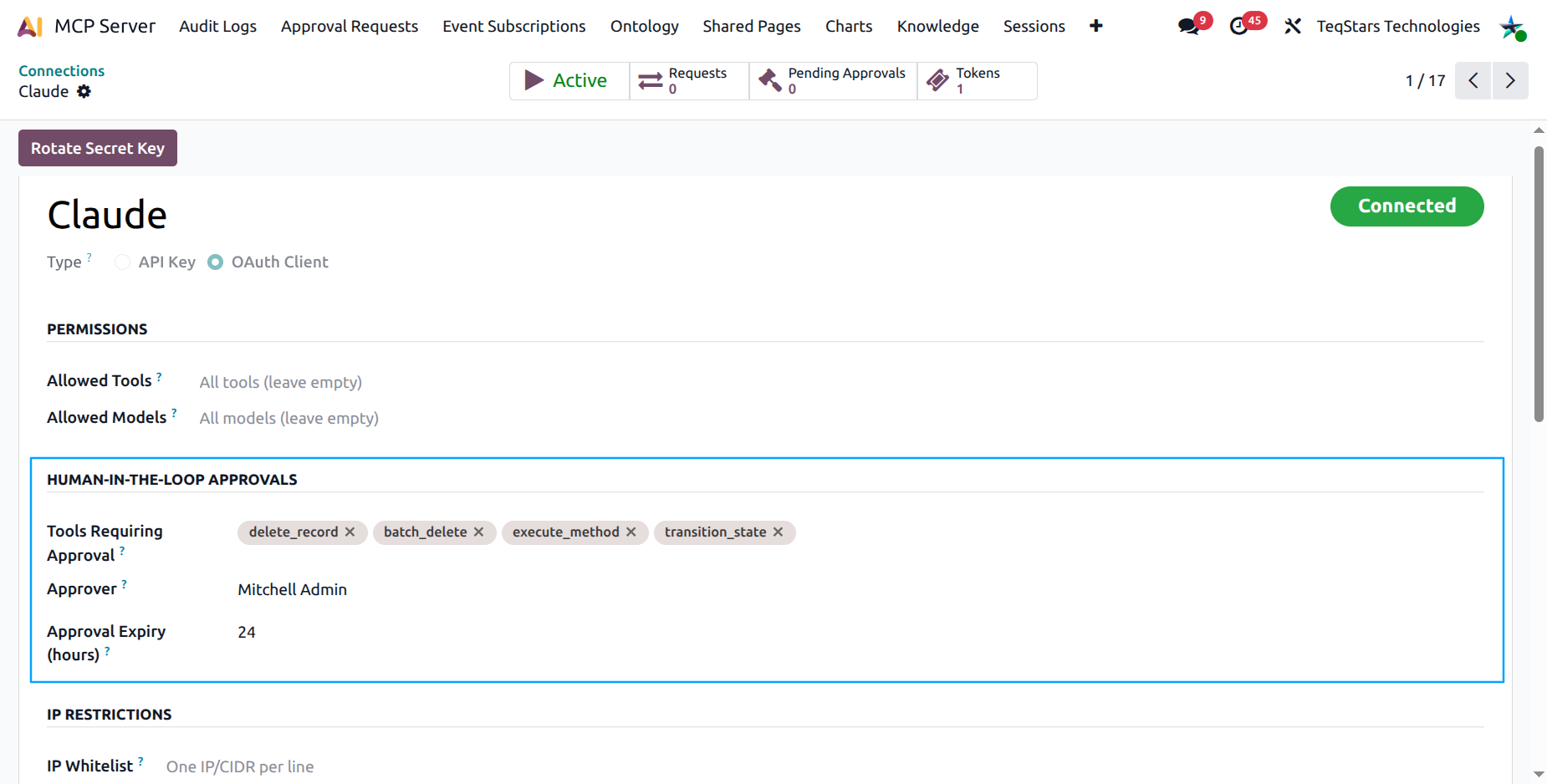Open the debug tools wrench icon
1547x784 pixels.
[x=1293, y=27]
